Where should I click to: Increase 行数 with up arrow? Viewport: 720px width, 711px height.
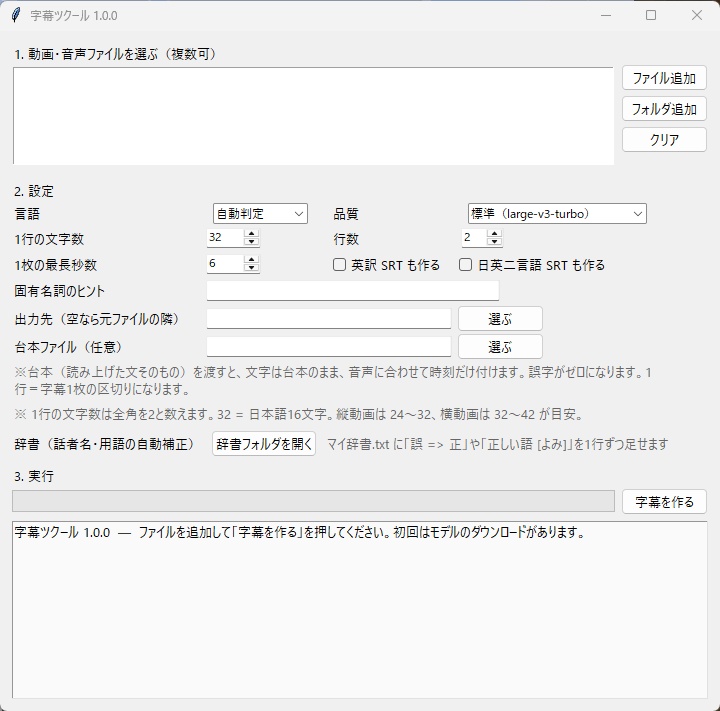click(495, 234)
